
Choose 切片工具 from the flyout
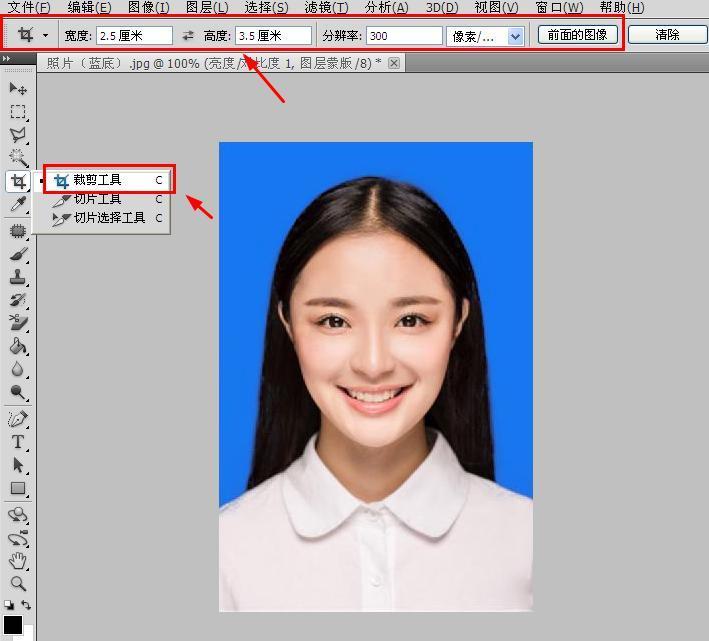(109, 199)
